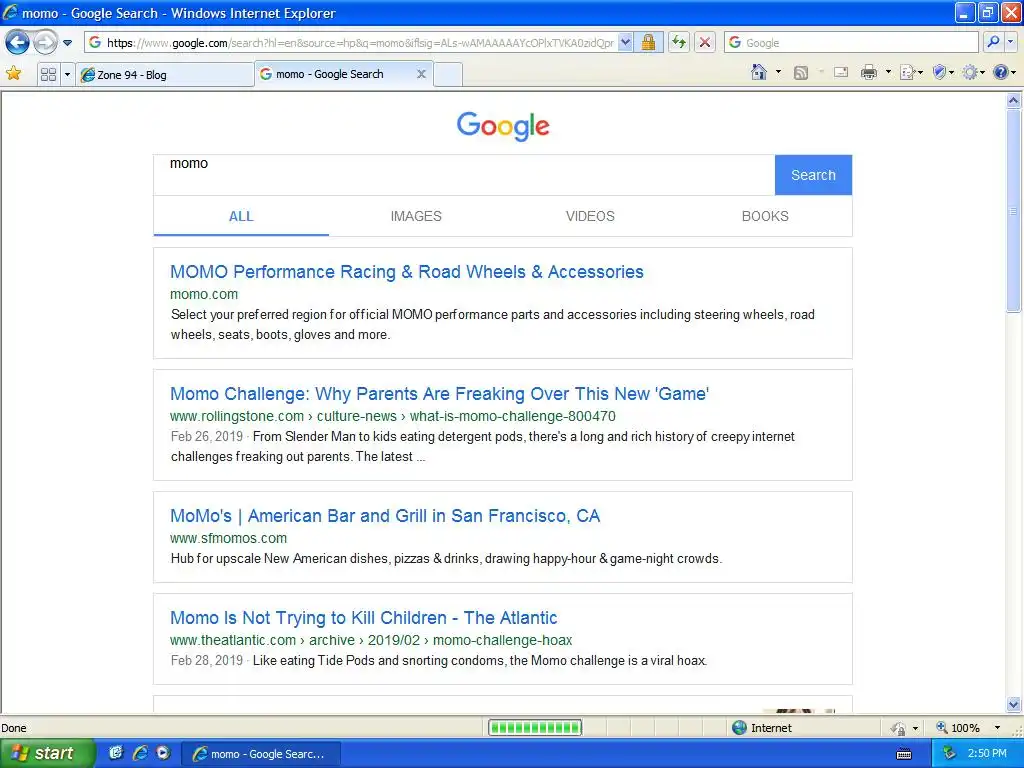Open the tab list dropdown
The width and height of the screenshot is (1024, 768).
(x=67, y=74)
